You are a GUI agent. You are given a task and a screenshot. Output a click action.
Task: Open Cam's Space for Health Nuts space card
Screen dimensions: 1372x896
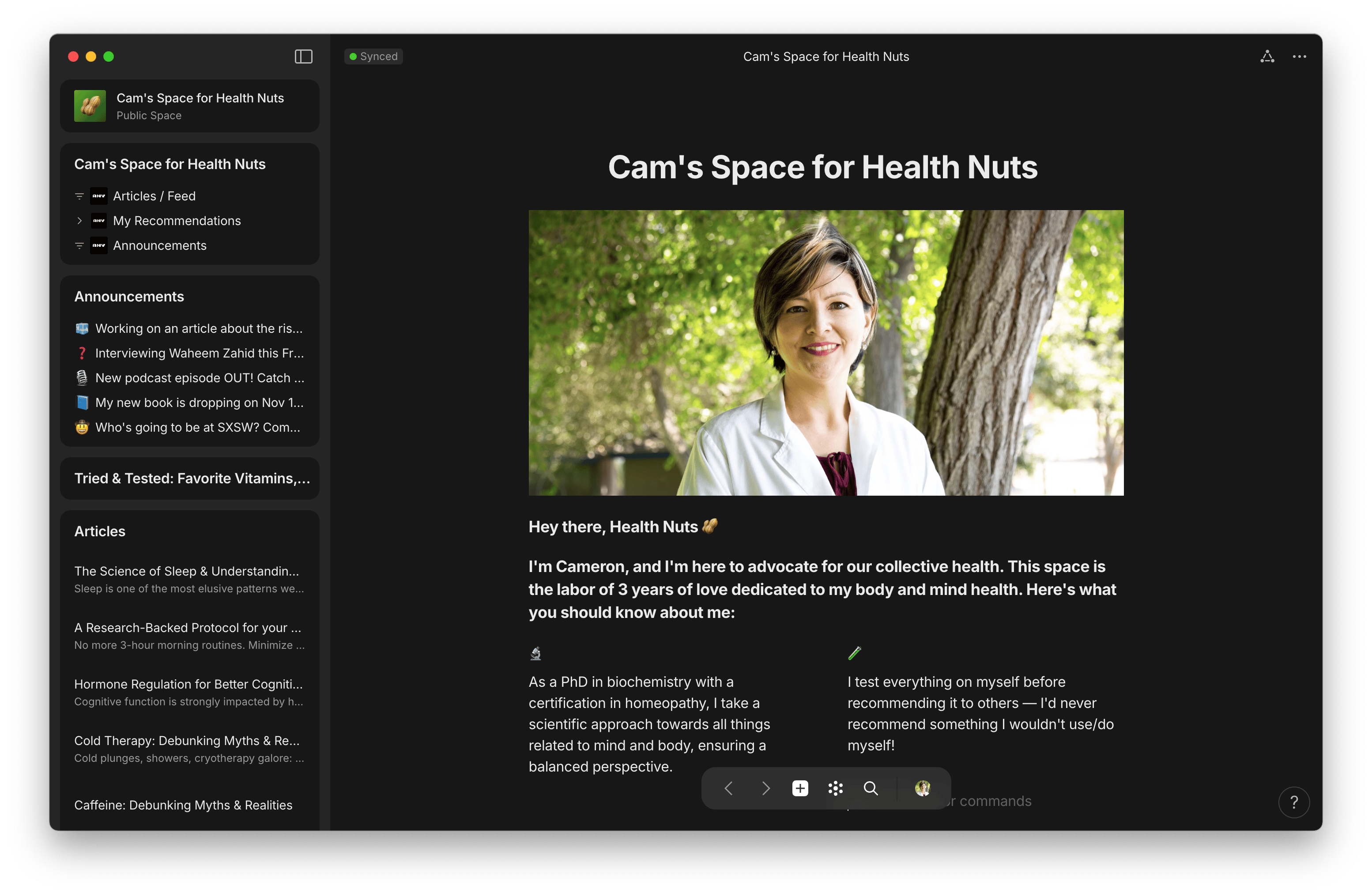click(190, 106)
